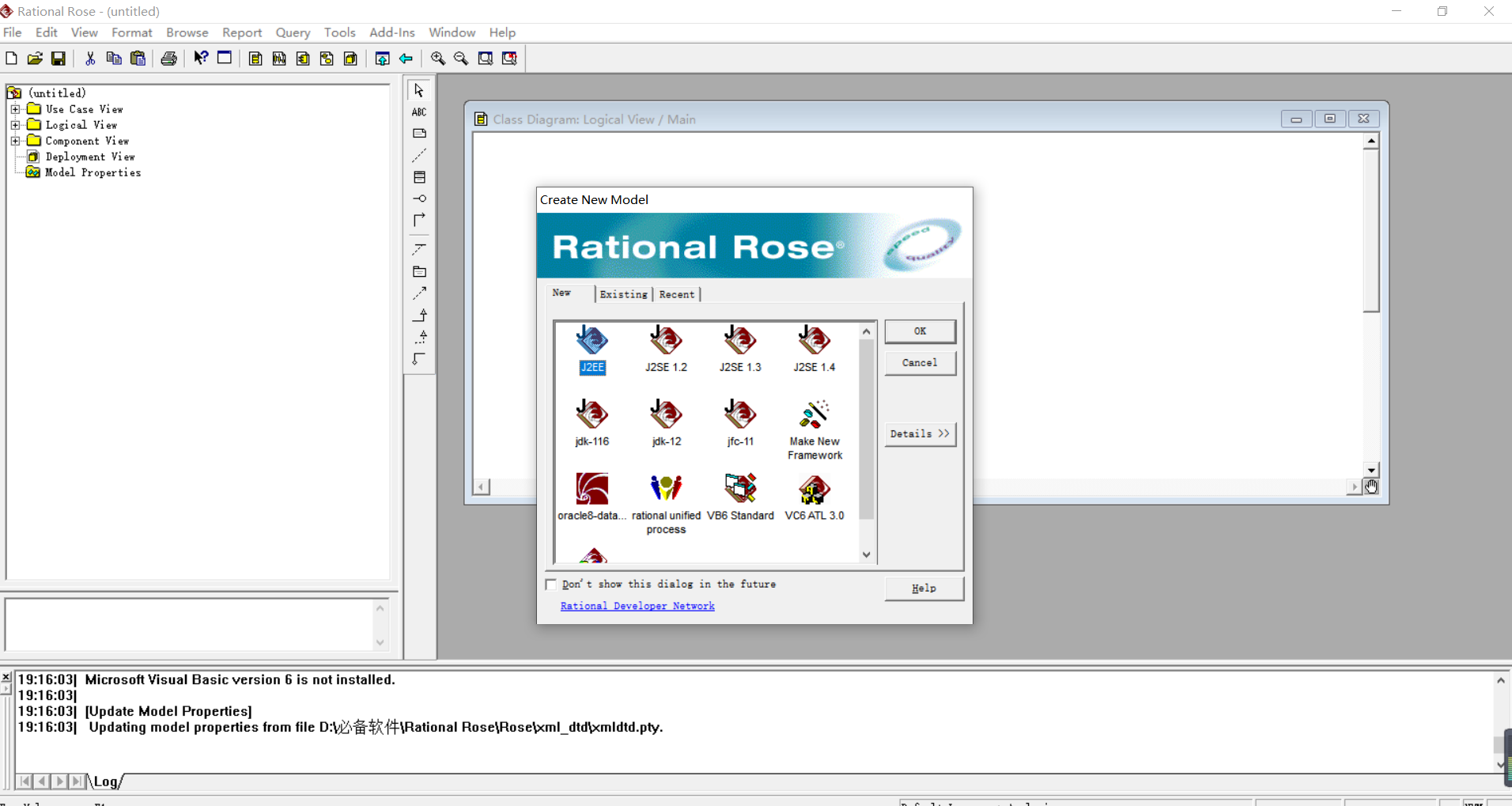
Task: Click the Paste clipboard icon
Action: [138, 59]
